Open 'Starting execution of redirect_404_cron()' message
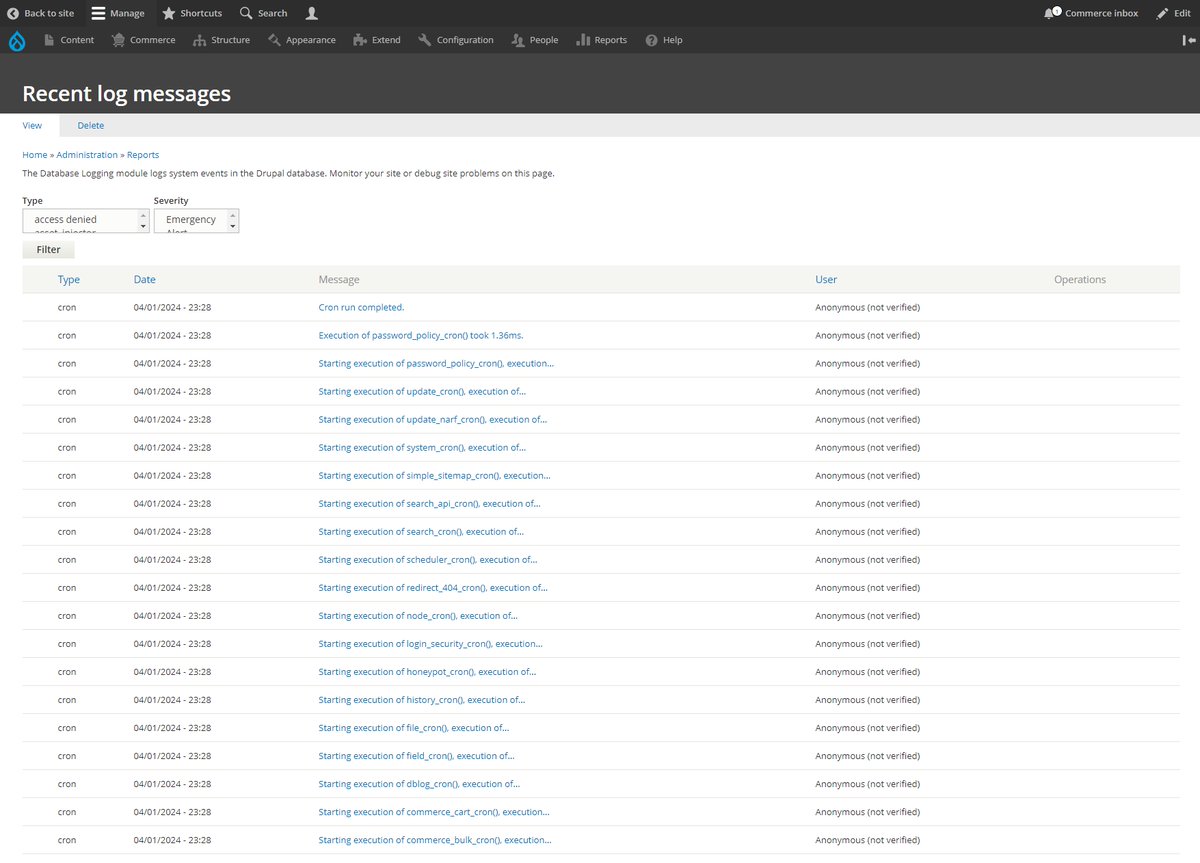Viewport: 1200px width, 863px height. [x=433, y=588]
